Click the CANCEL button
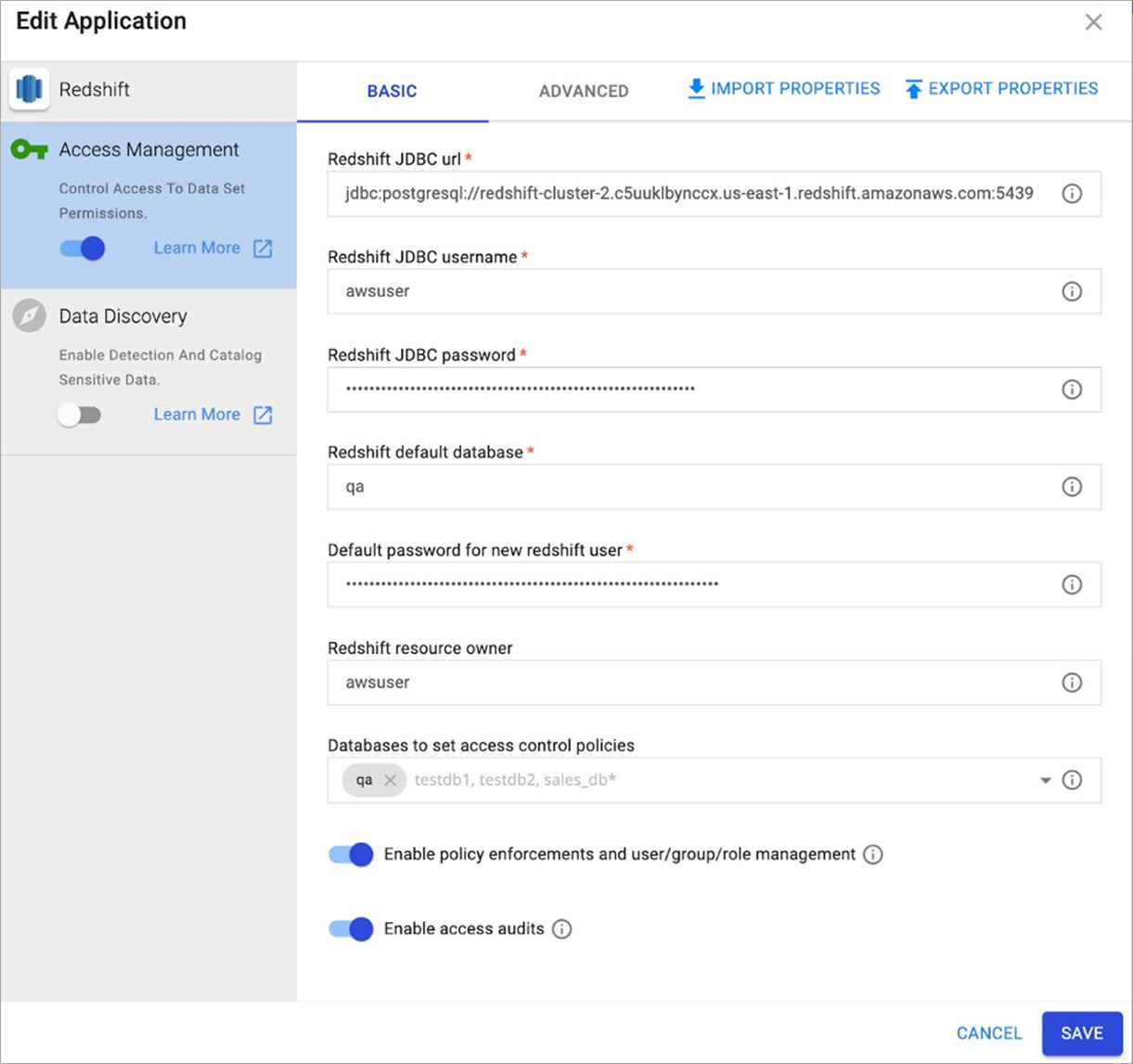This screenshot has width=1133, height=1064. 989,1033
